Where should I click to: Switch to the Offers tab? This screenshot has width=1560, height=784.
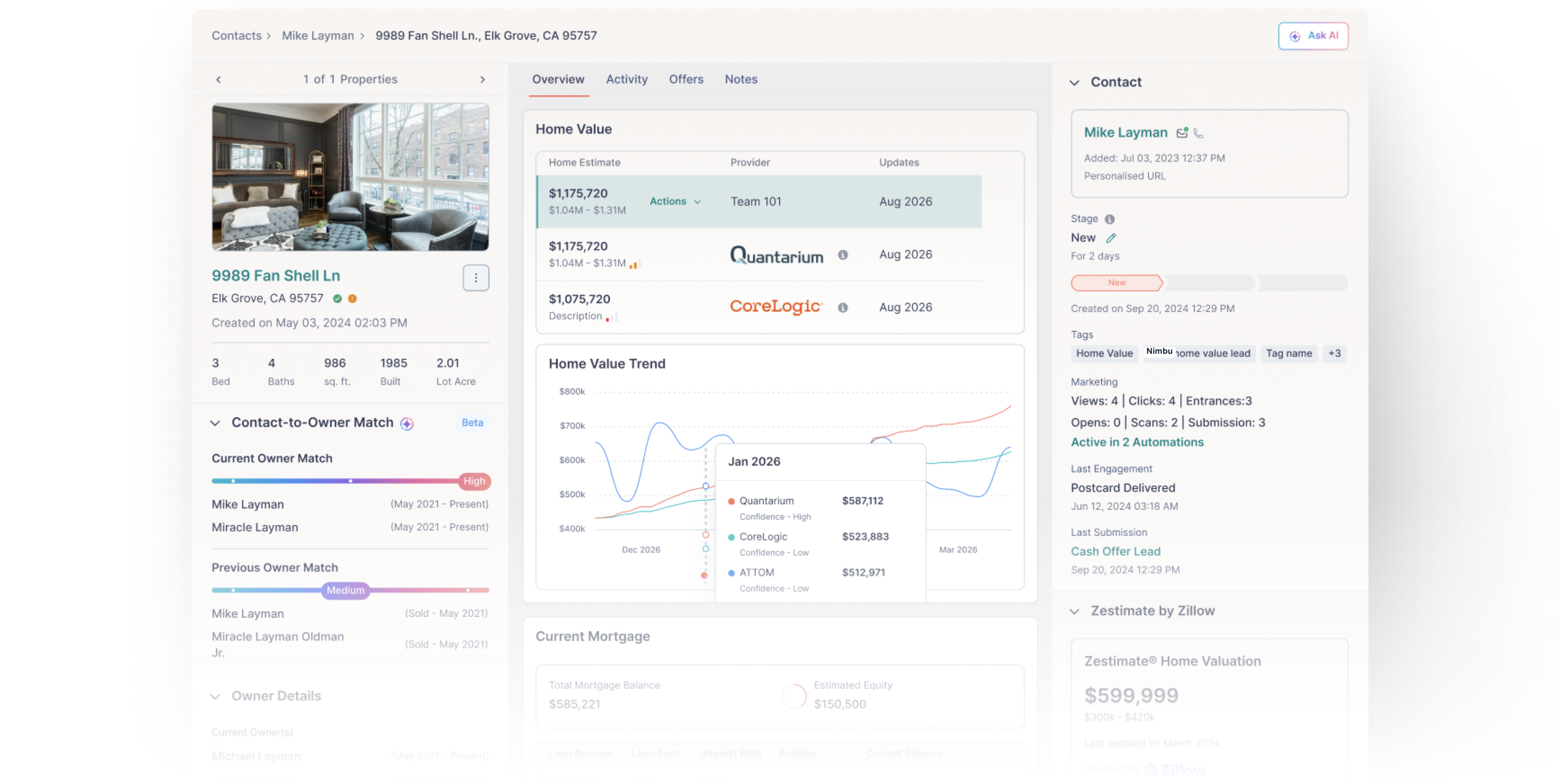coord(686,79)
